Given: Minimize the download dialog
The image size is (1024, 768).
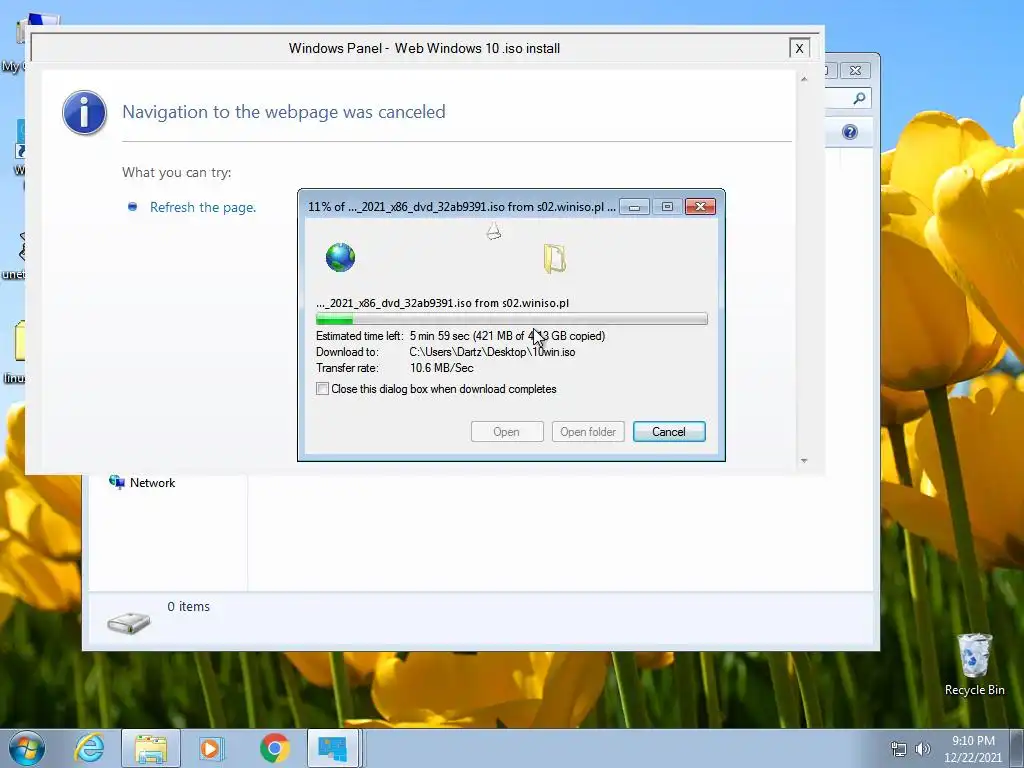Looking at the screenshot, I should pyautogui.click(x=634, y=207).
